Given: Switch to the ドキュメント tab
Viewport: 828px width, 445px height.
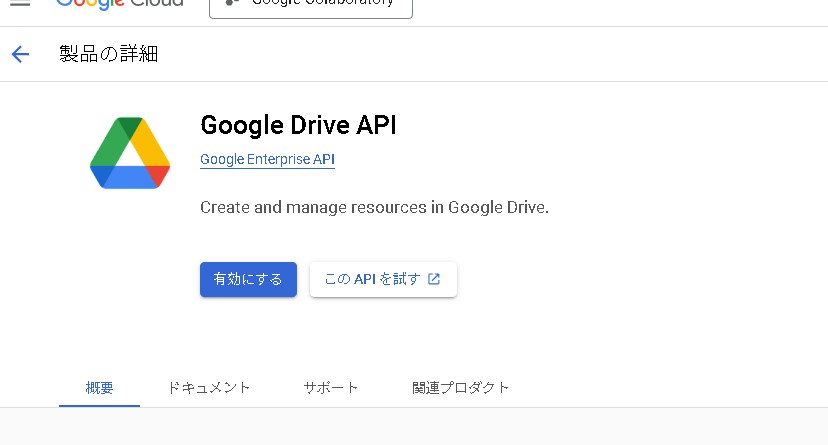Looking at the screenshot, I should [209, 388].
